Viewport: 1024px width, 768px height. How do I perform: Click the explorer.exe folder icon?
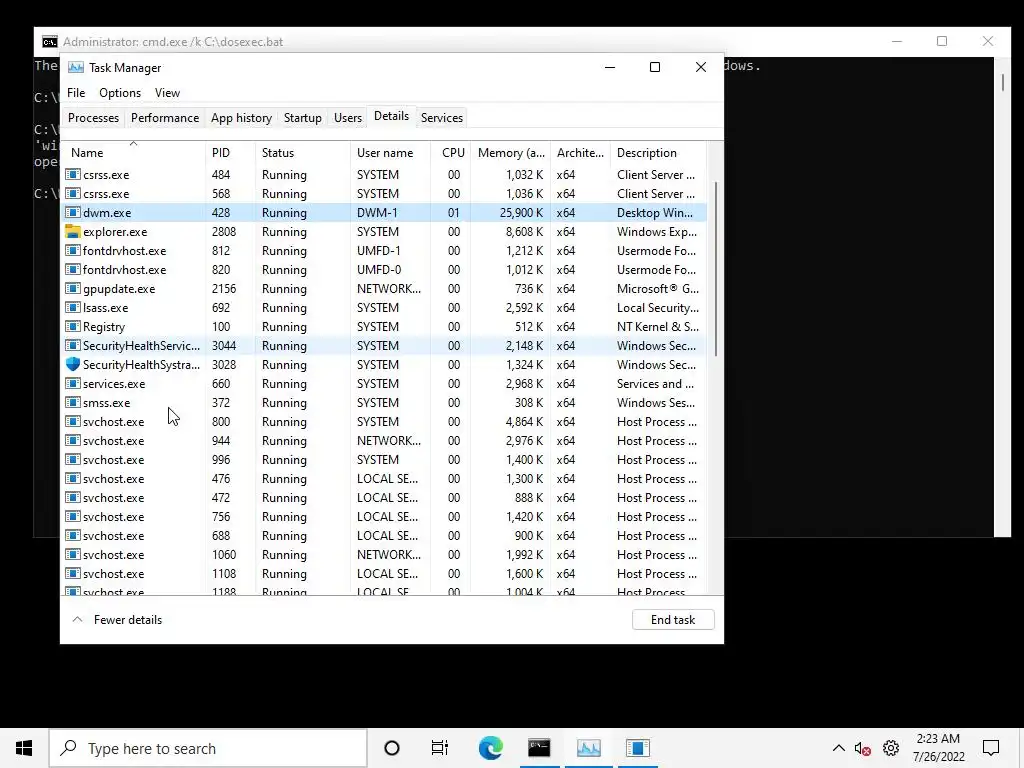[72, 231]
